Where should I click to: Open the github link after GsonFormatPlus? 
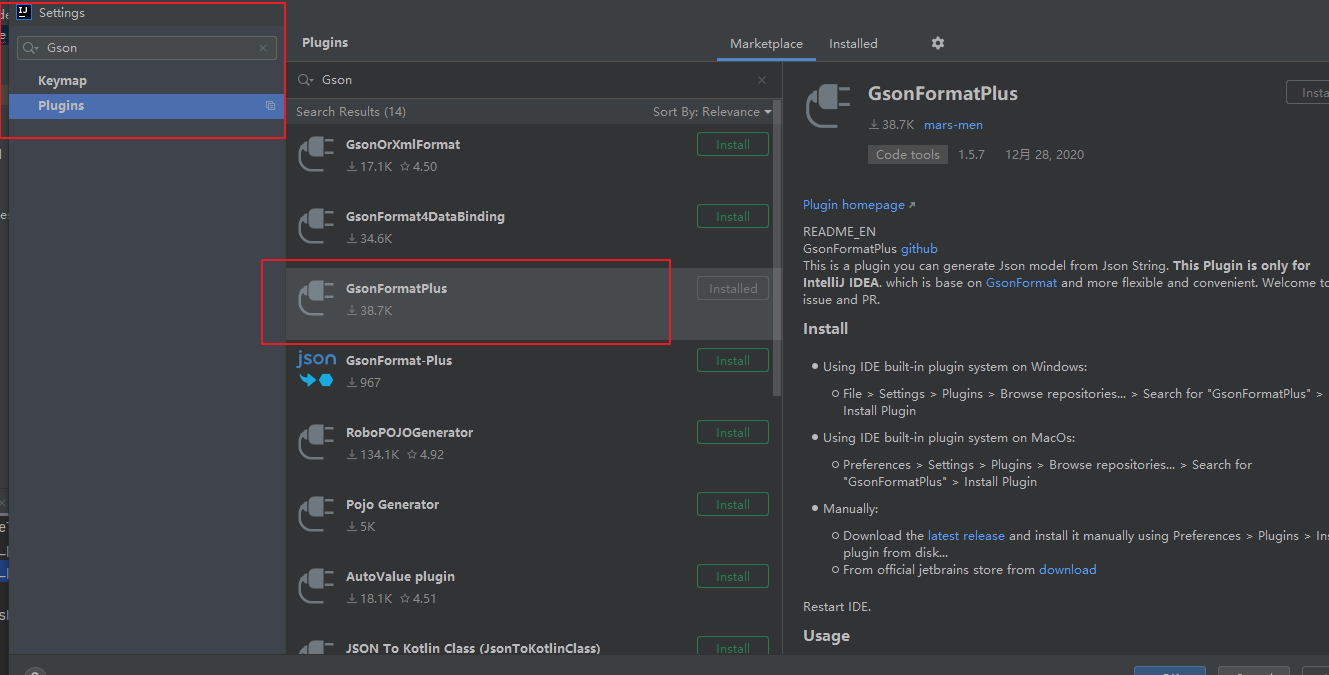tap(919, 249)
